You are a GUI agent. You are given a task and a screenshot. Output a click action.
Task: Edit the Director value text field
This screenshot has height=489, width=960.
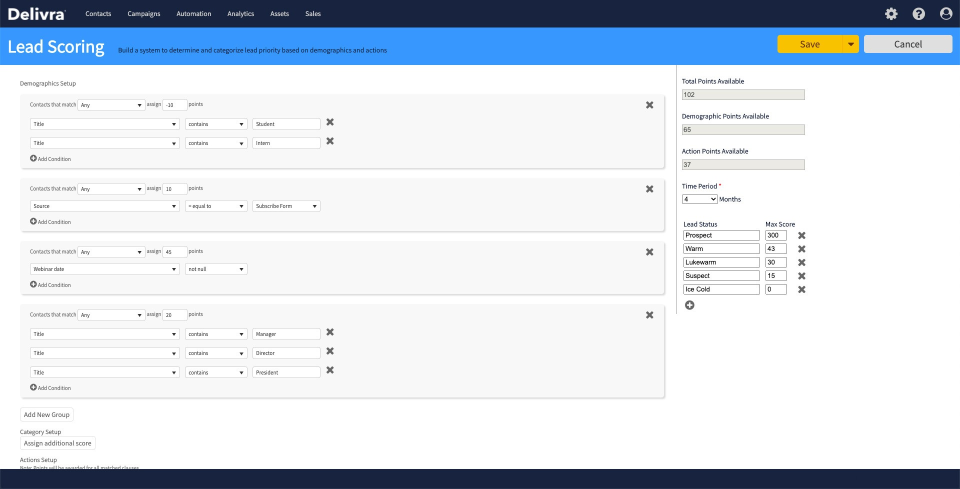click(287, 353)
